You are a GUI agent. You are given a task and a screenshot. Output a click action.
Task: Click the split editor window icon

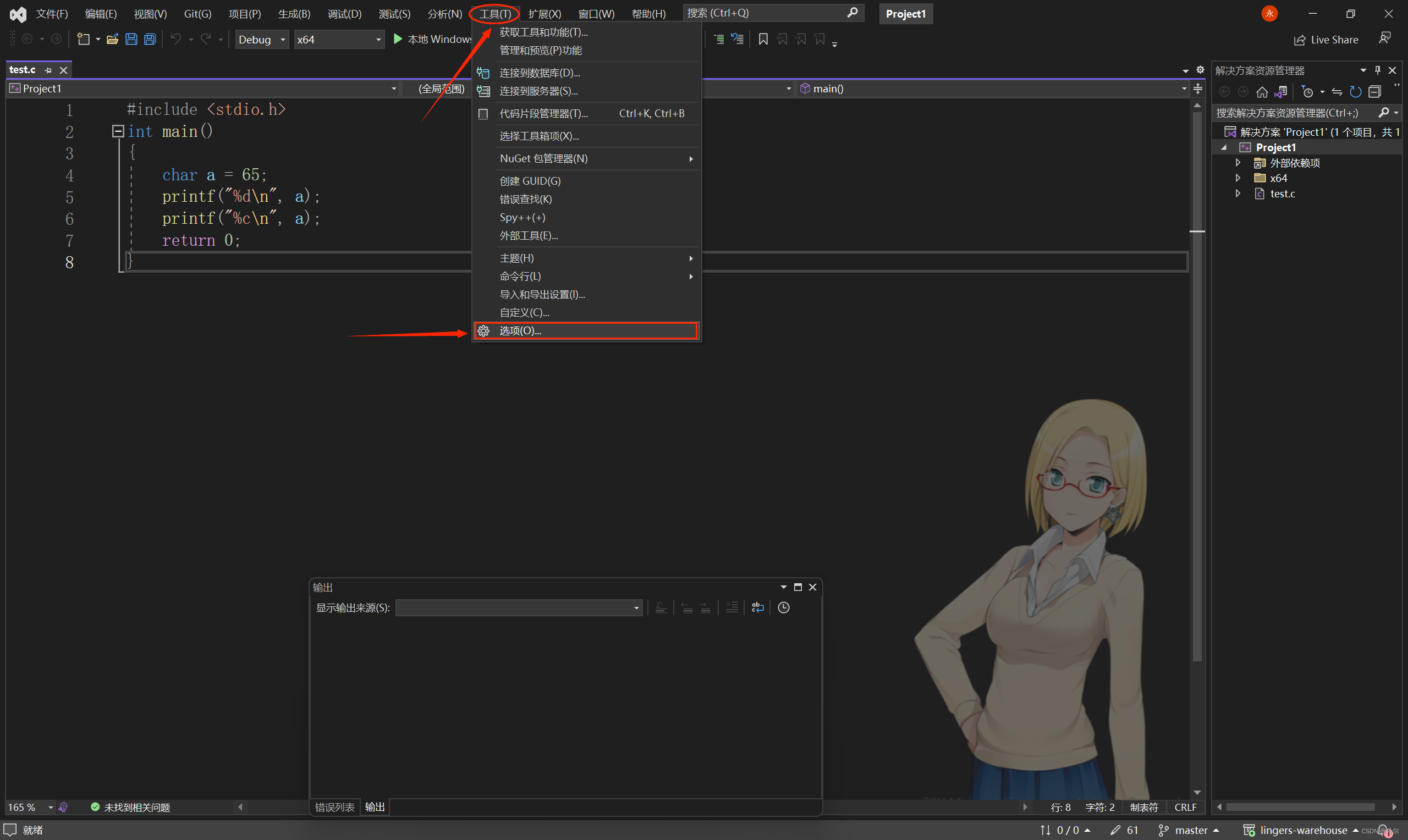[x=1198, y=89]
